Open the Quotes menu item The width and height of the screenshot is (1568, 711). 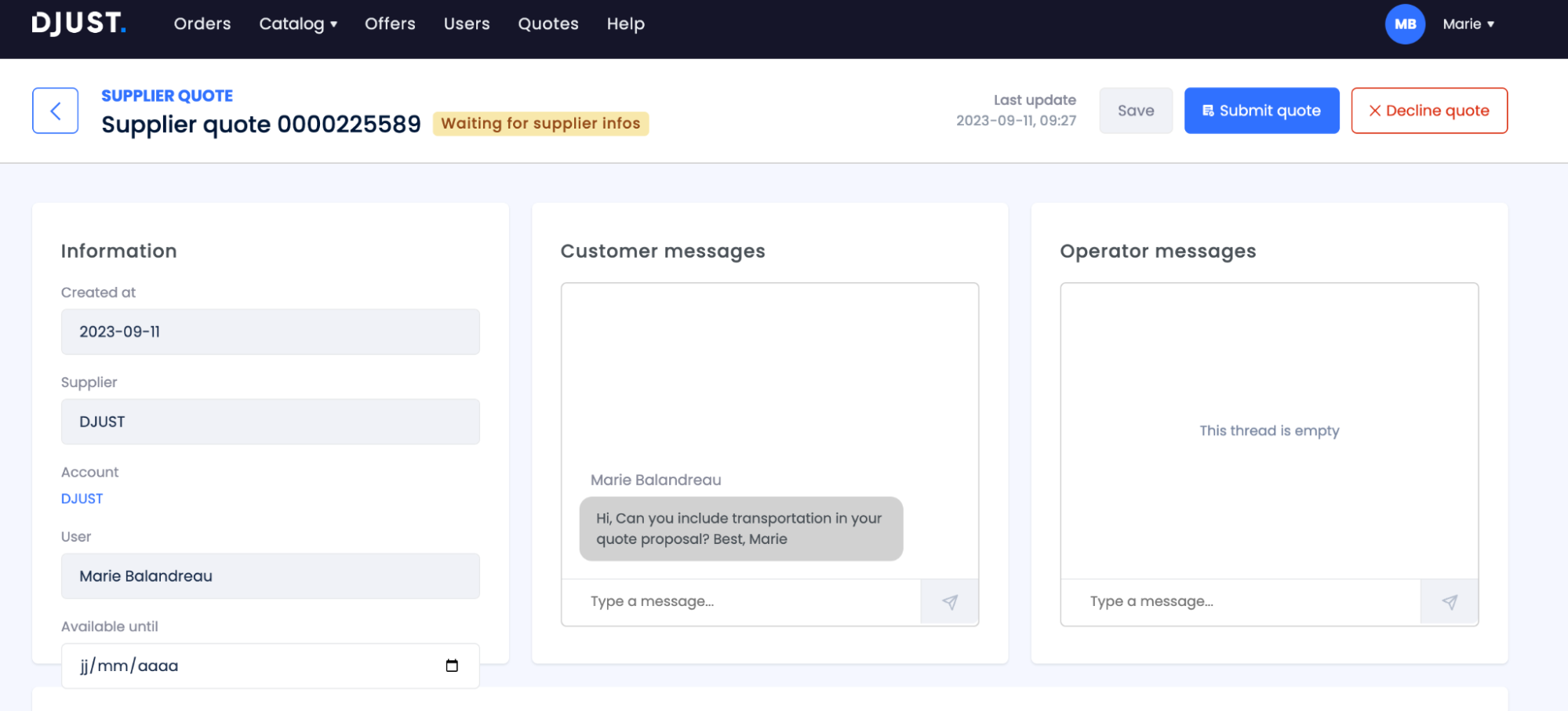tap(548, 24)
